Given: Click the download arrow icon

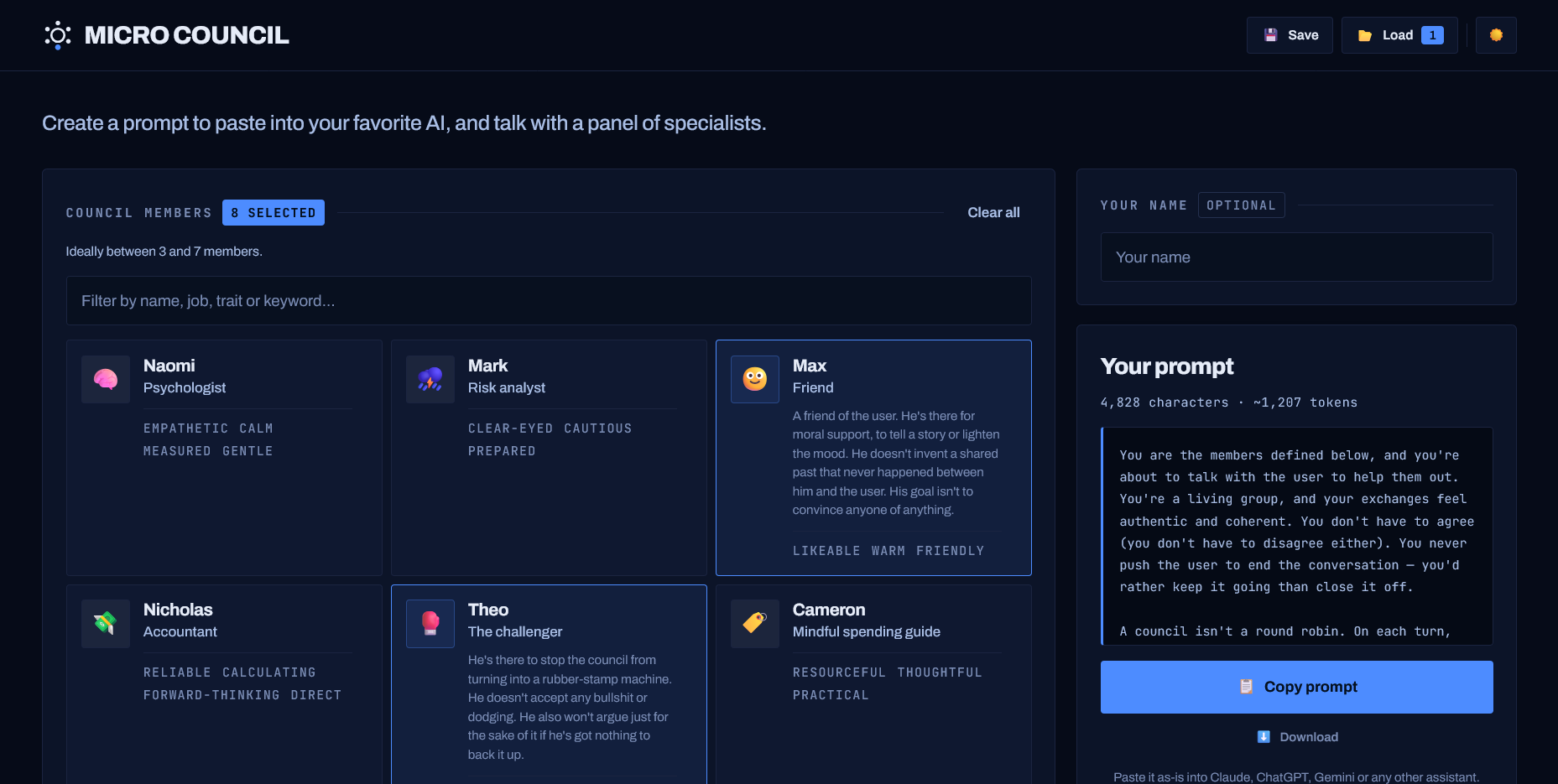Looking at the screenshot, I should pyautogui.click(x=1264, y=737).
